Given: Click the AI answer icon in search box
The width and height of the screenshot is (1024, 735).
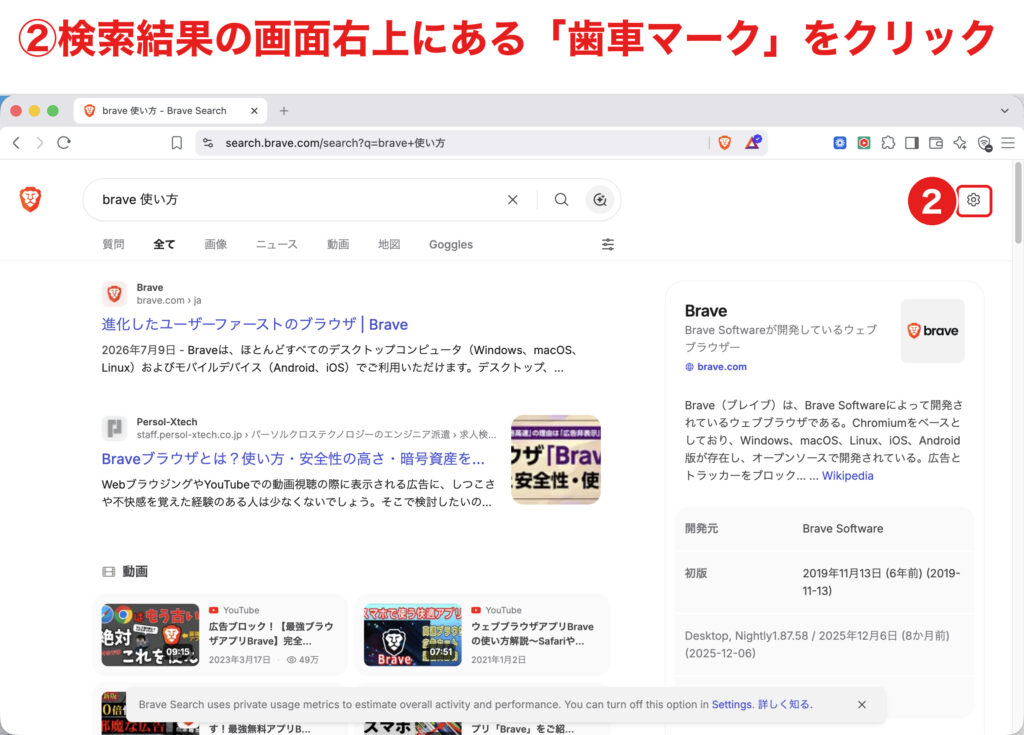Looking at the screenshot, I should [x=600, y=200].
